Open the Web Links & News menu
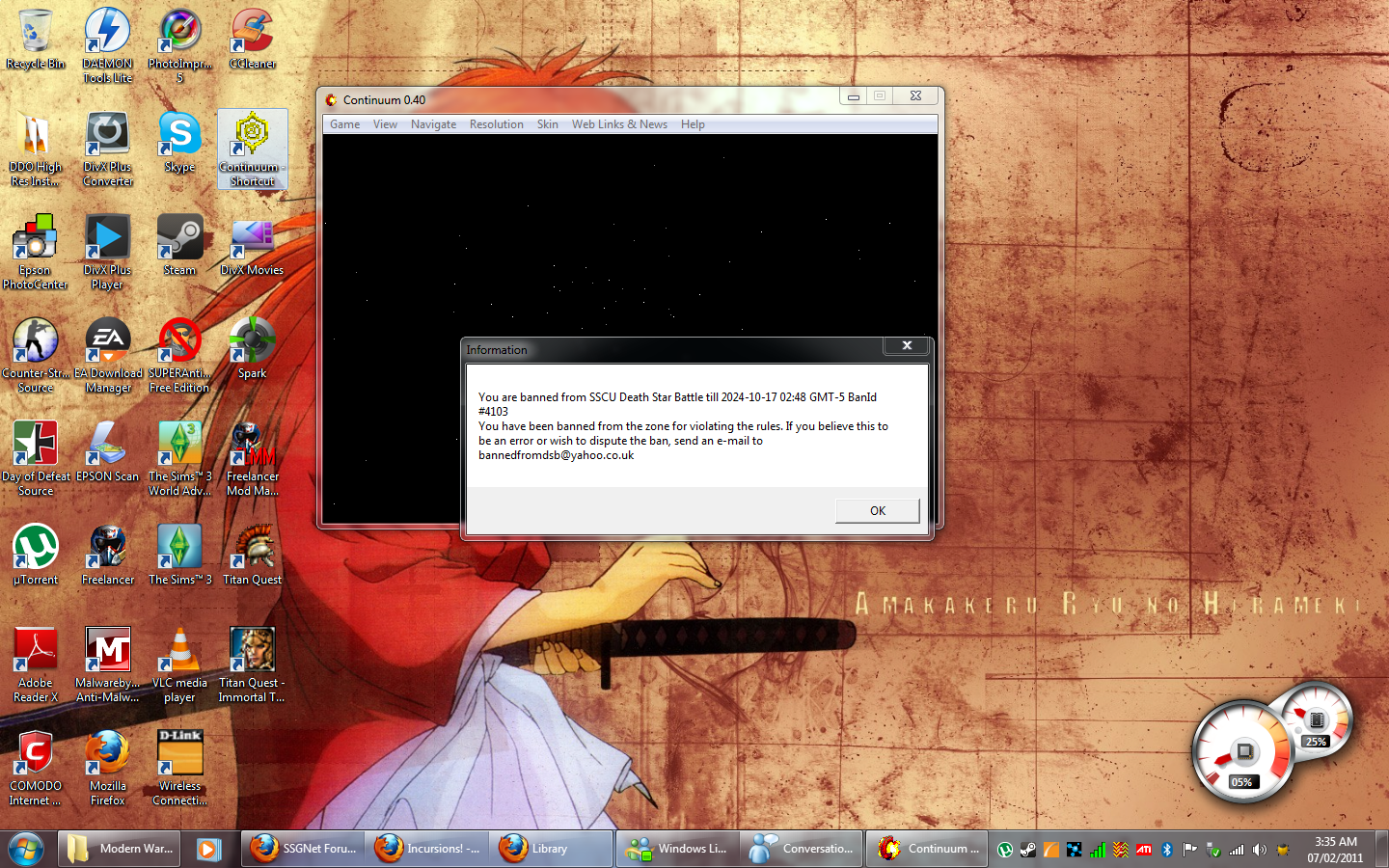The height and width of the screenshot is (868, 1389). (x=619, y=124)
